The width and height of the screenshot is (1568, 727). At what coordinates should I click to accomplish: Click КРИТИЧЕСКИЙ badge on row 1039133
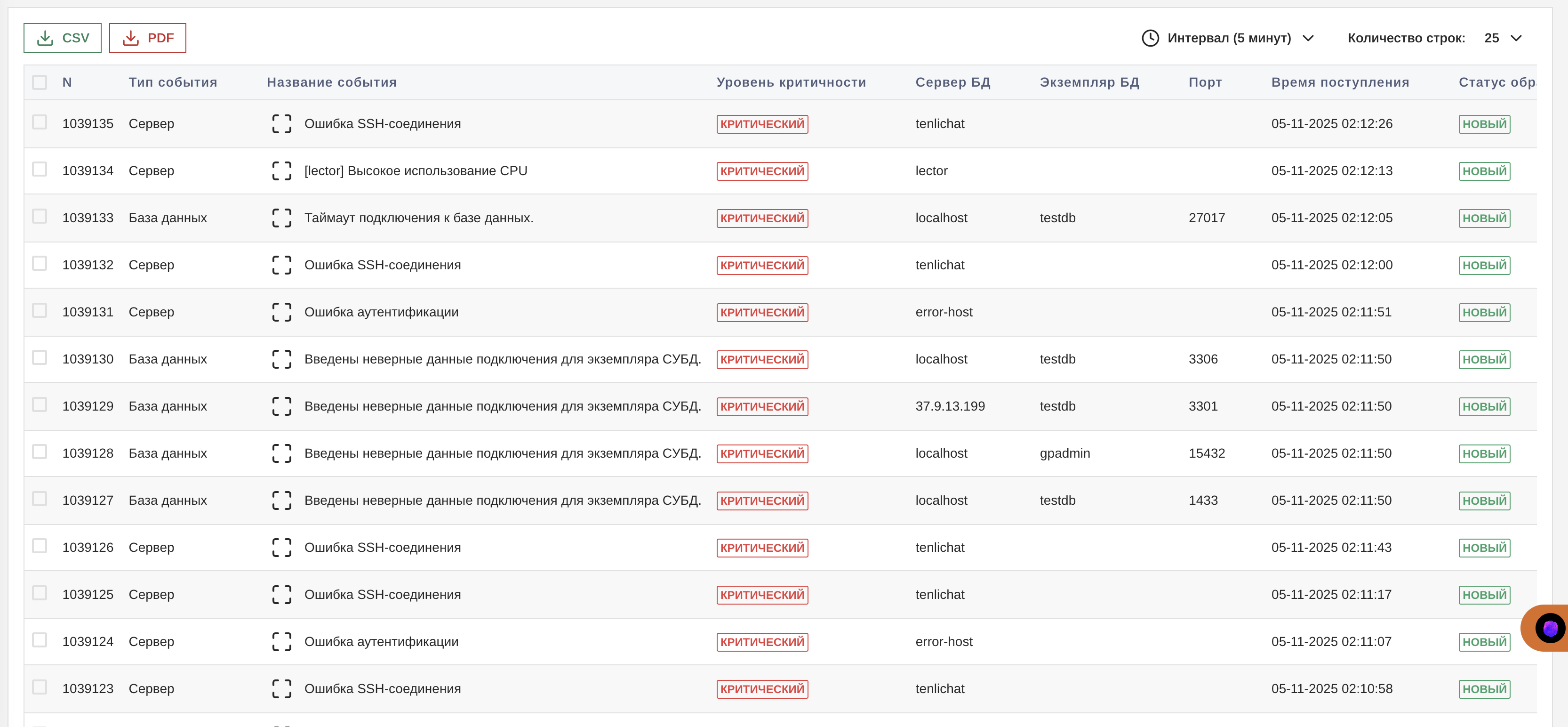click(x=762, y=218)
